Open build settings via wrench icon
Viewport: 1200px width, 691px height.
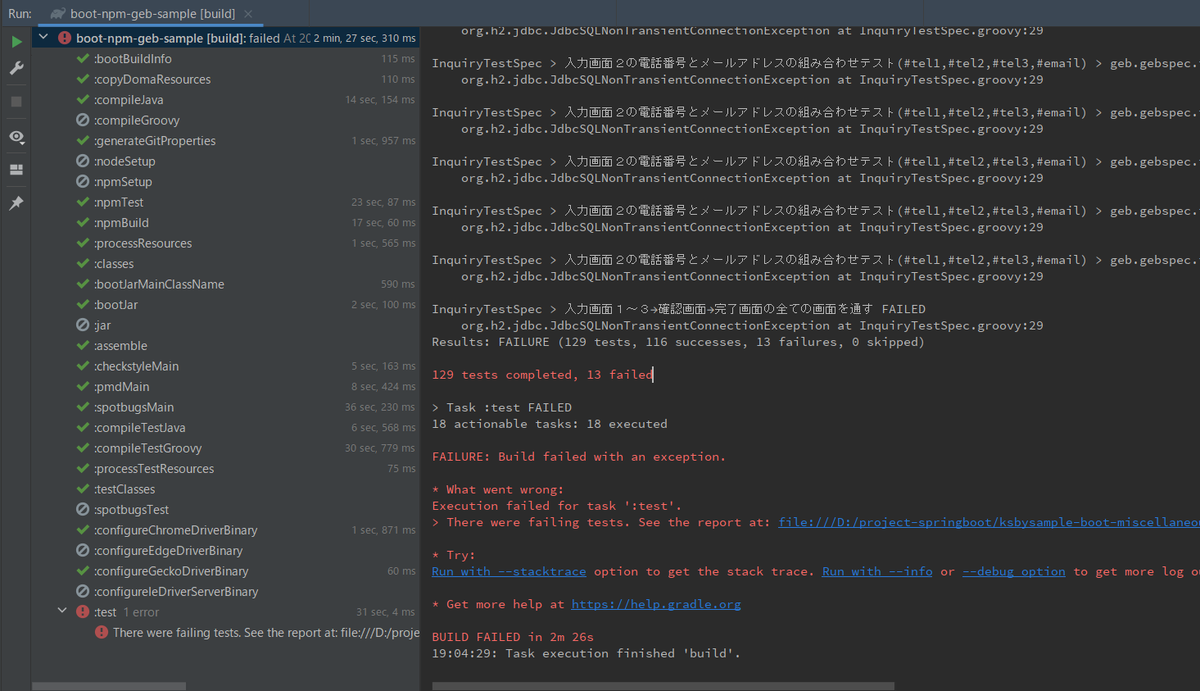coord(16,68)
